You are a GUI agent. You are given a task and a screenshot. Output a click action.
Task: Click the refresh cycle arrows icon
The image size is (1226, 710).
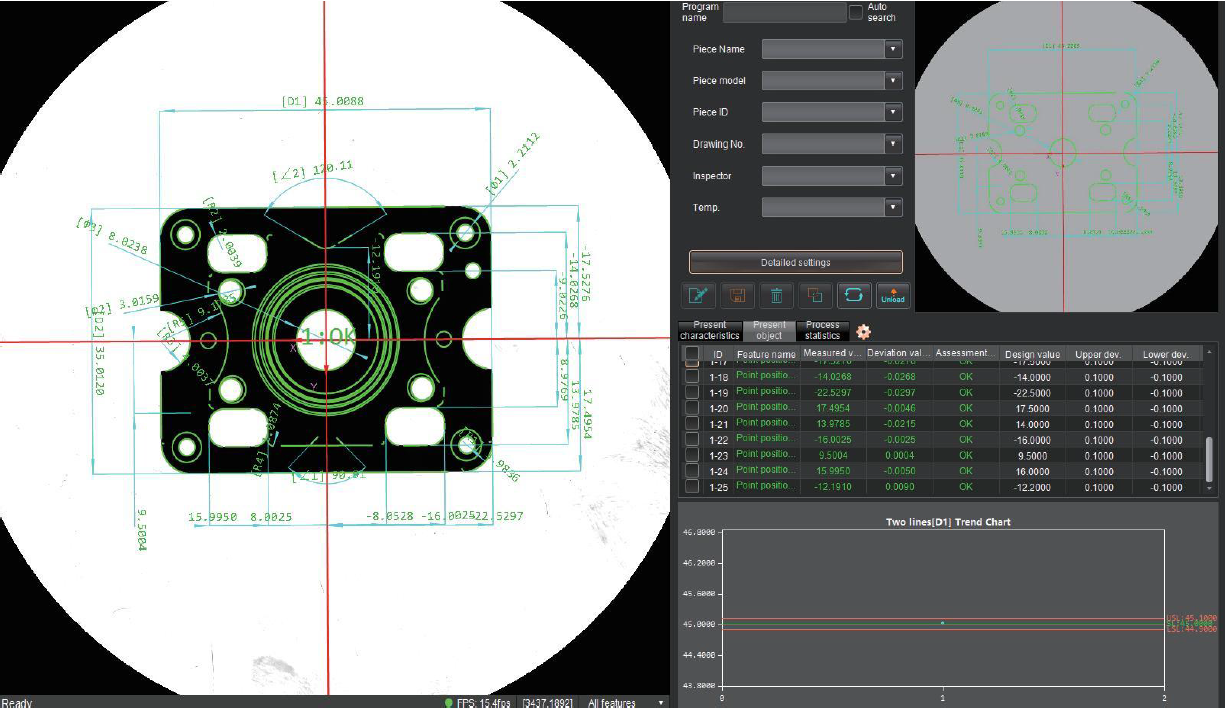point(854,295)
